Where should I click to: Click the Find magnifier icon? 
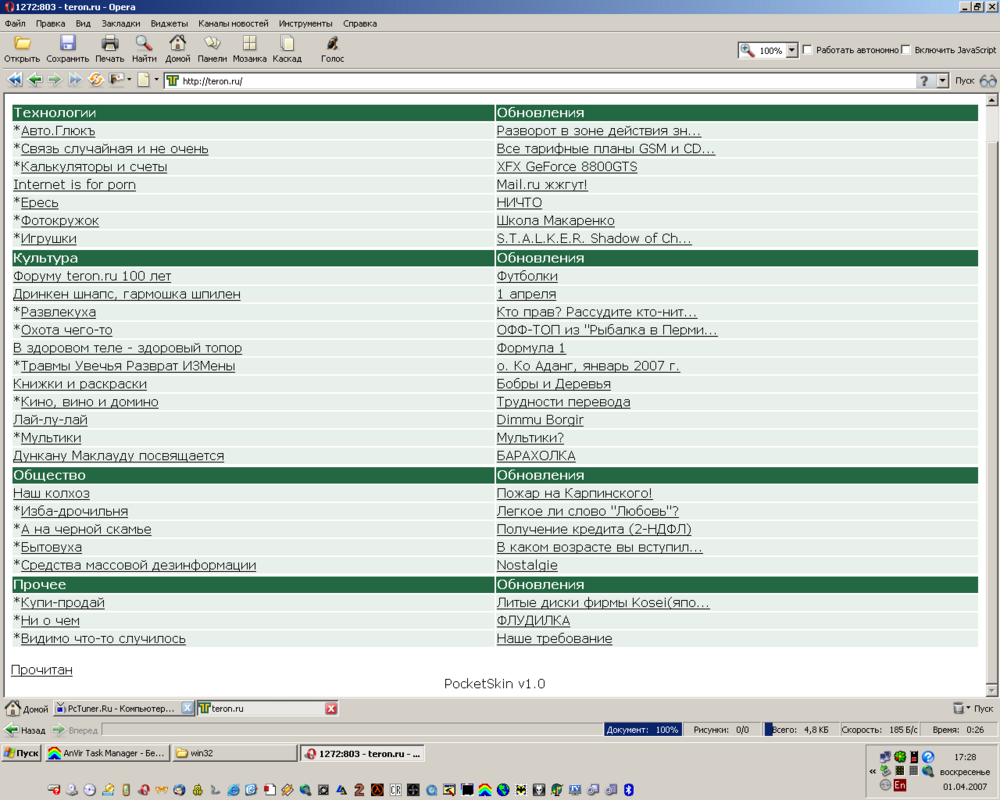coord(143,43)
